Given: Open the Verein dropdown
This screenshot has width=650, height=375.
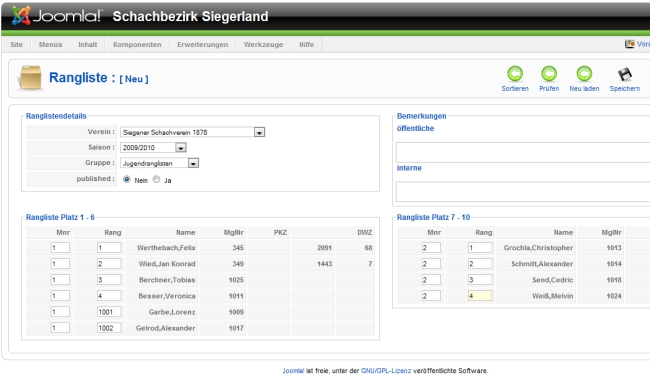Looking at the screenshot, I should click(x=192, y=132).
